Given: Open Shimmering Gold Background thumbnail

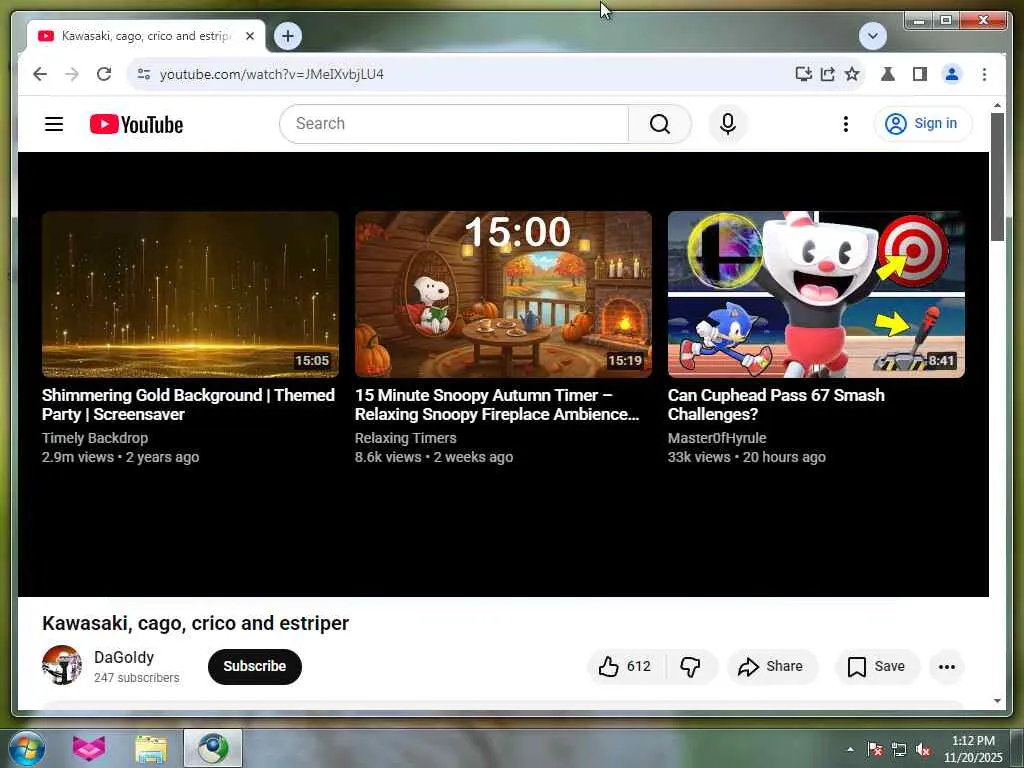Looking at the screenshot, I should pos(190,295).
